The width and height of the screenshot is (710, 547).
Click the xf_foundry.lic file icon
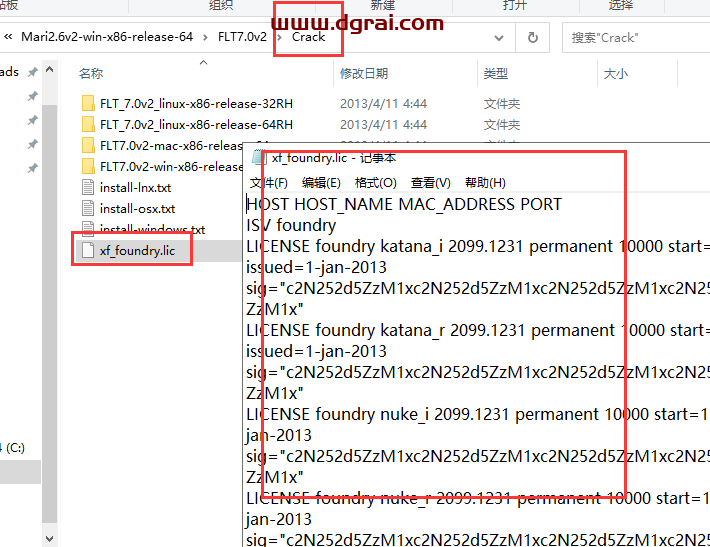(x=88, y=250)
